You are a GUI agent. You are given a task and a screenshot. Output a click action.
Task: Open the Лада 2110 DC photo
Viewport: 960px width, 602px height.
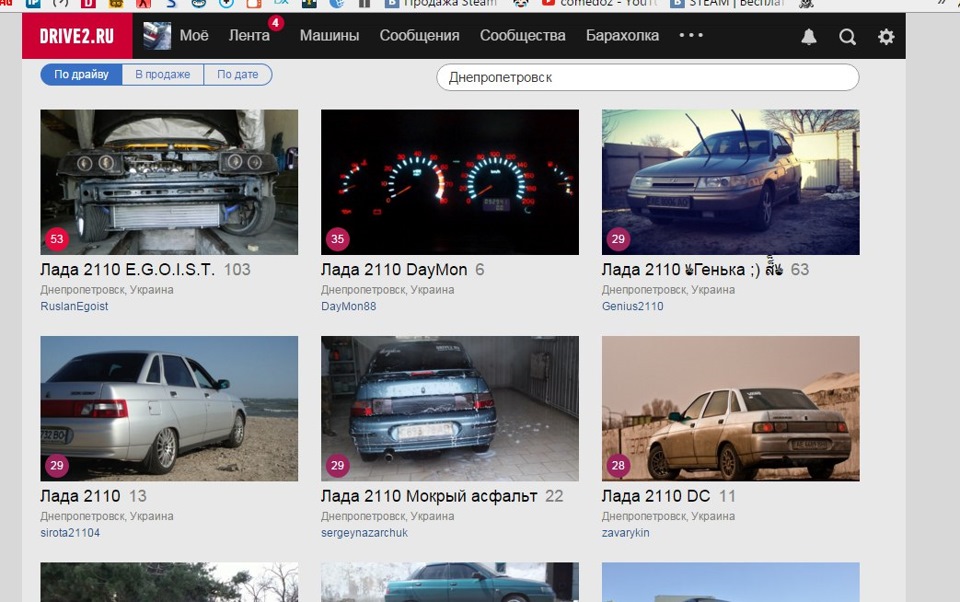tap(730, 408)
